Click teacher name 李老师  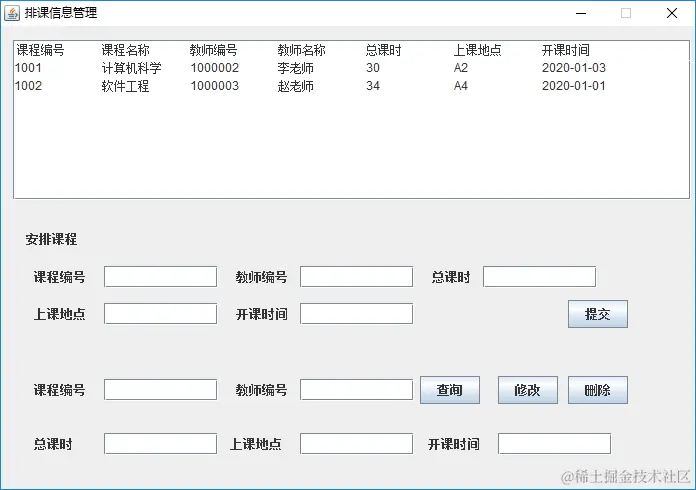coord(296,68)
